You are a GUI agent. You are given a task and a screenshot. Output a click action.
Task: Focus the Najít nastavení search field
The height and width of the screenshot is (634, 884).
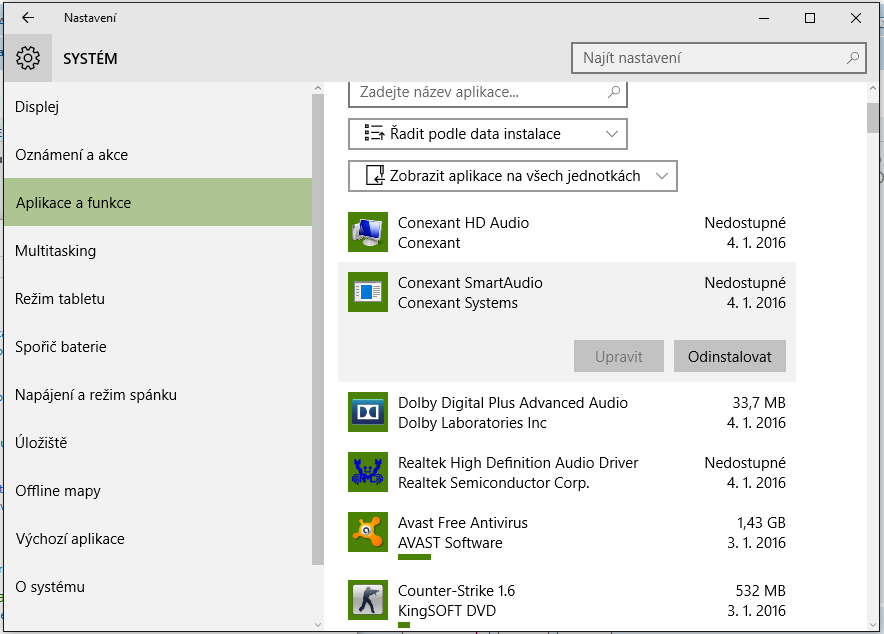718,58
